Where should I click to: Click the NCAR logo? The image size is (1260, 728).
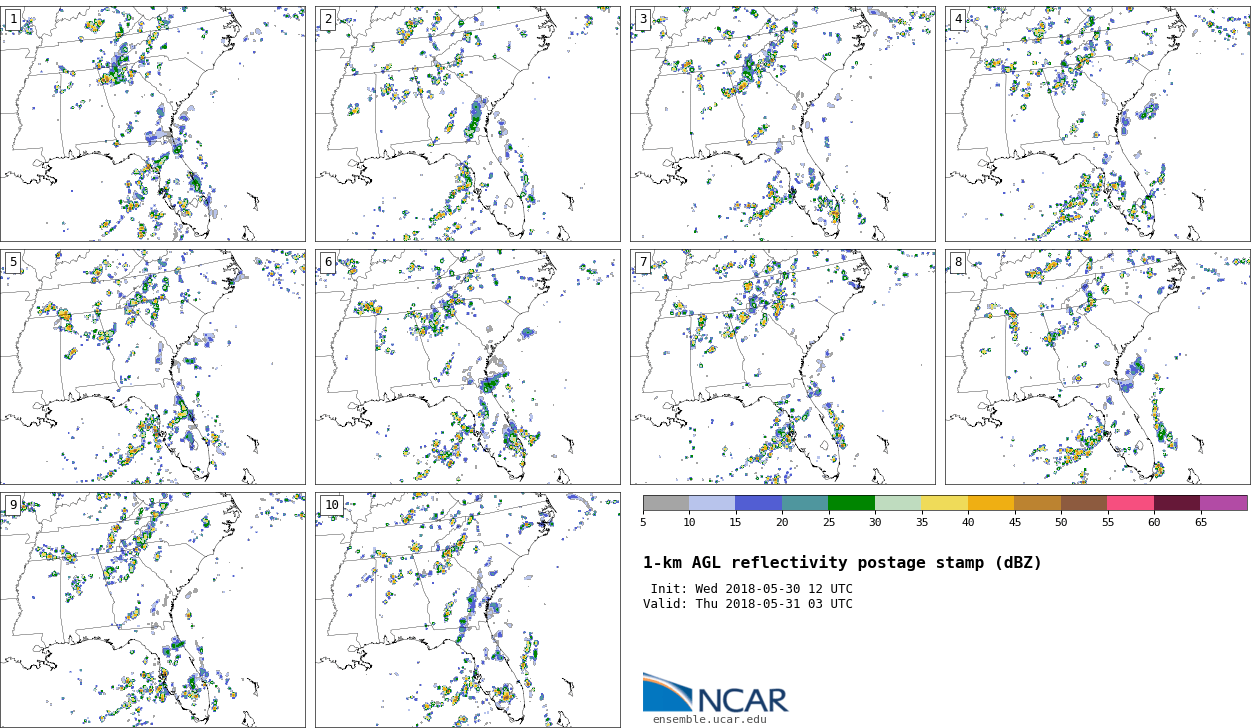715,693
